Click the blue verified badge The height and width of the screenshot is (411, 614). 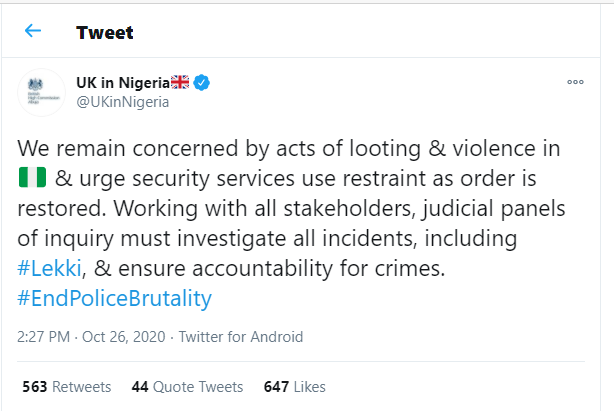(202, 81)
